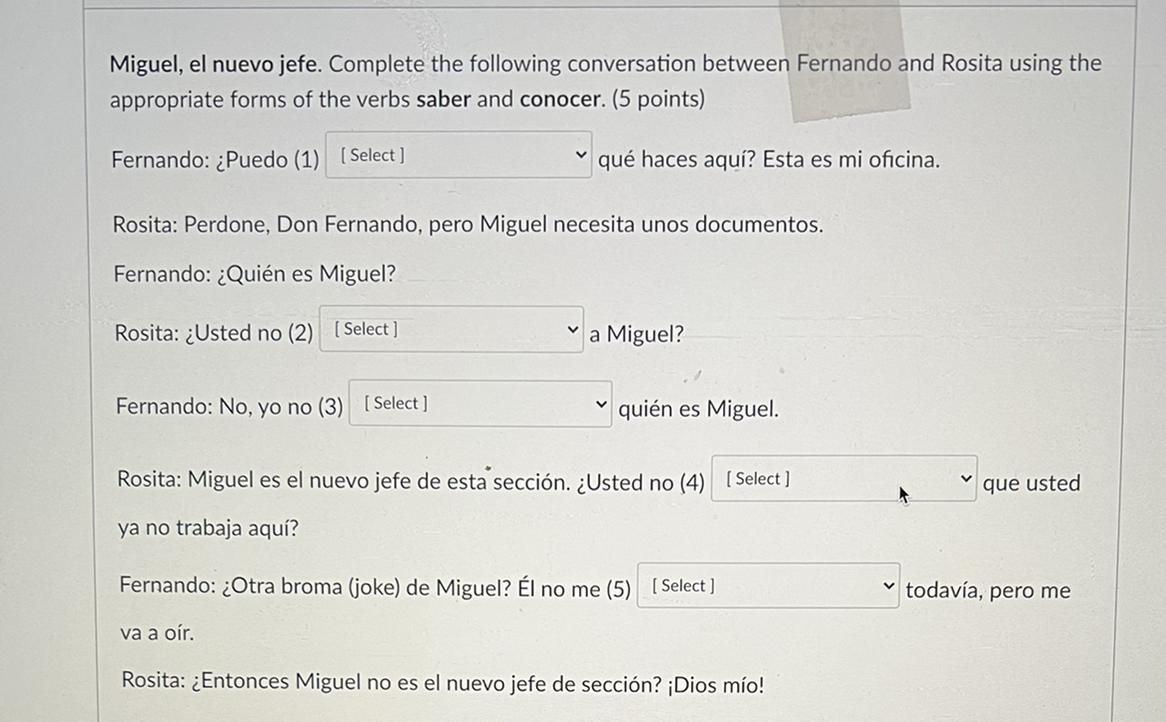Click Rosita's line 'Perdone, Don Fernando'

pos(468,225)
